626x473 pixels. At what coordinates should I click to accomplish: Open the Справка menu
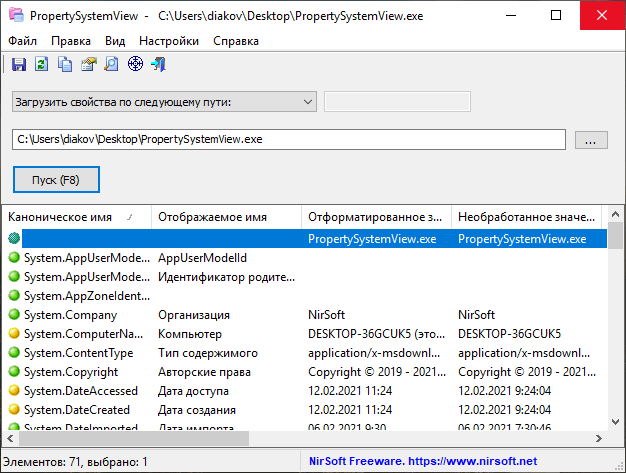pyautogui.click(x=236, y=41)
